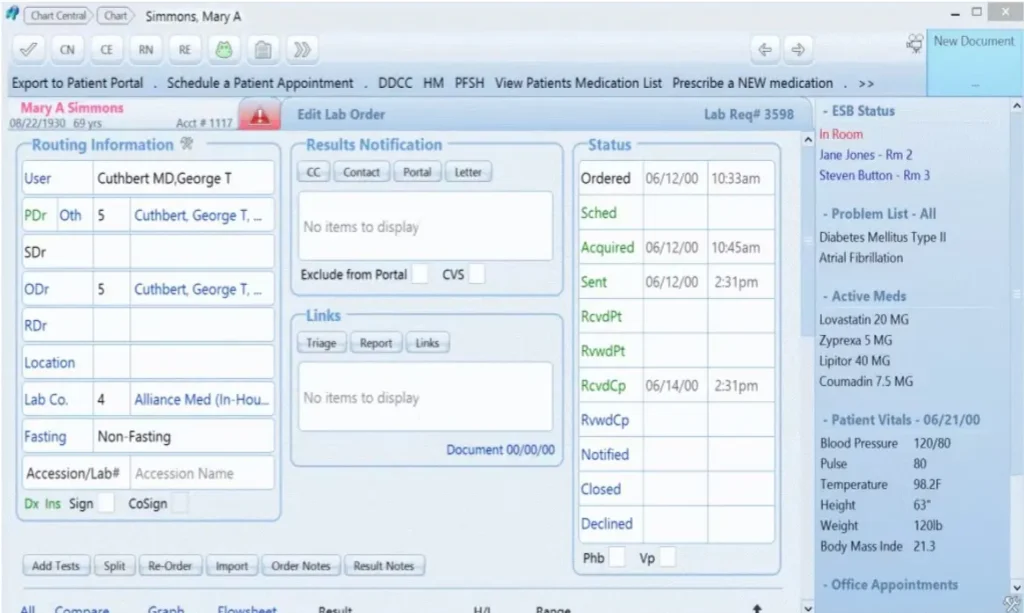
Task: Open the CE toolbar icon
Action: (106, 48)
